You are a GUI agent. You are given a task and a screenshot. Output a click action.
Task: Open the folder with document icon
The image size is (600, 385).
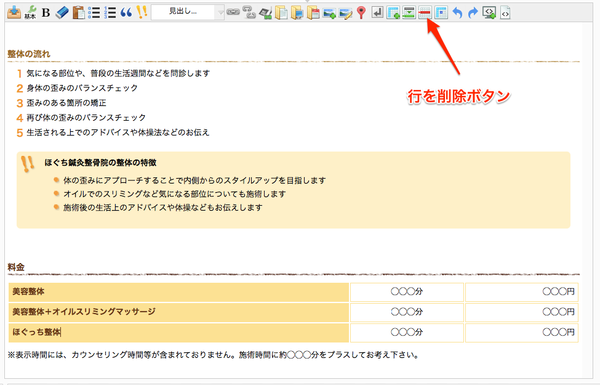pyautogui.click(x=281, y=13)
